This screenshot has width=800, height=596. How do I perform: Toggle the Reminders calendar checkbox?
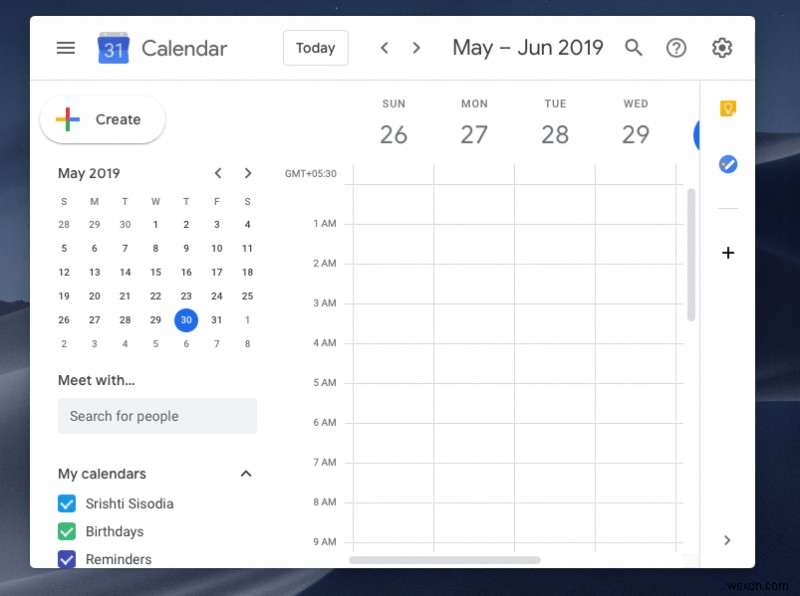(x=67, y=559)
